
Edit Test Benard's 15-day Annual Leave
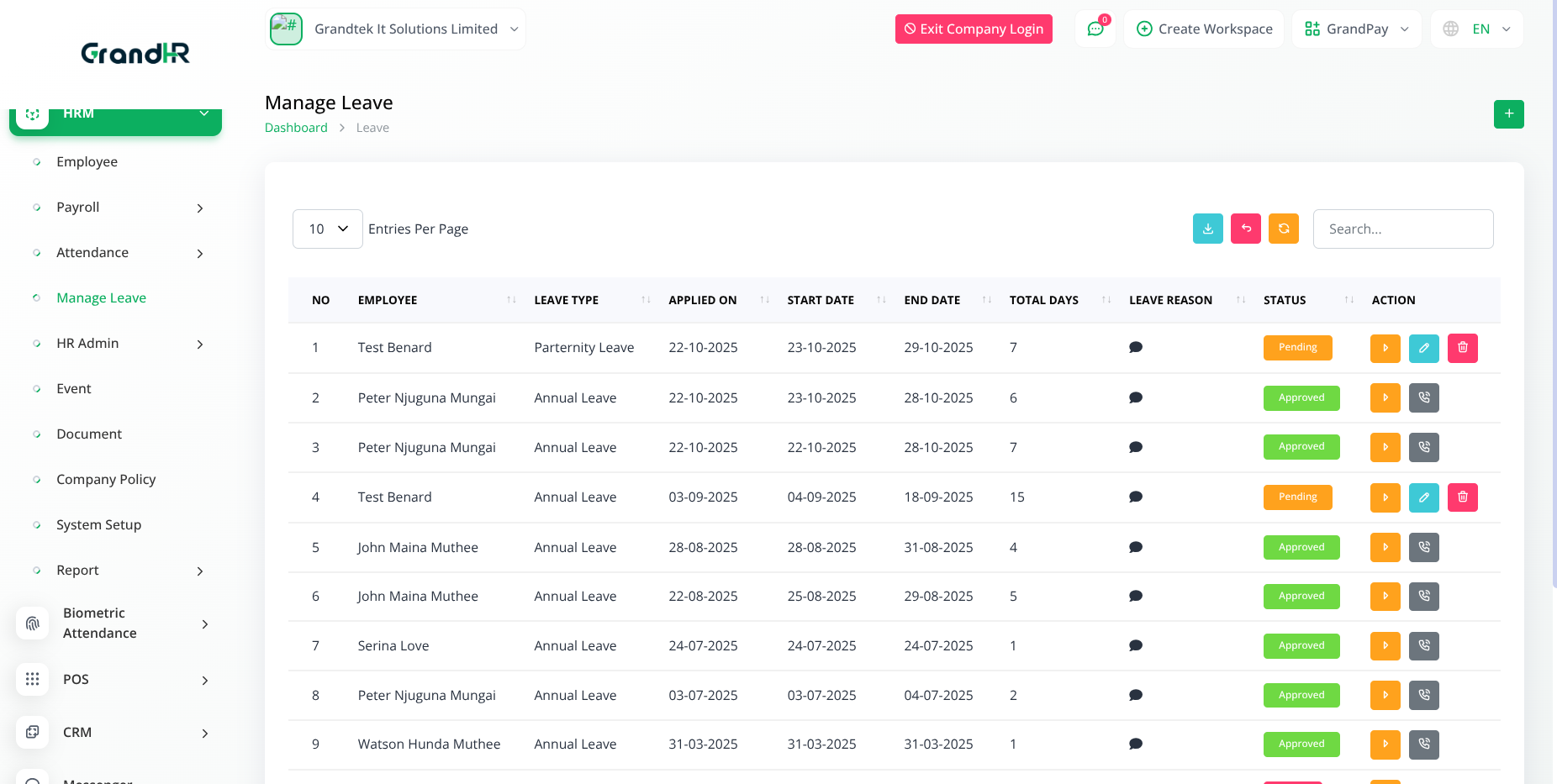click(1423, 497)
